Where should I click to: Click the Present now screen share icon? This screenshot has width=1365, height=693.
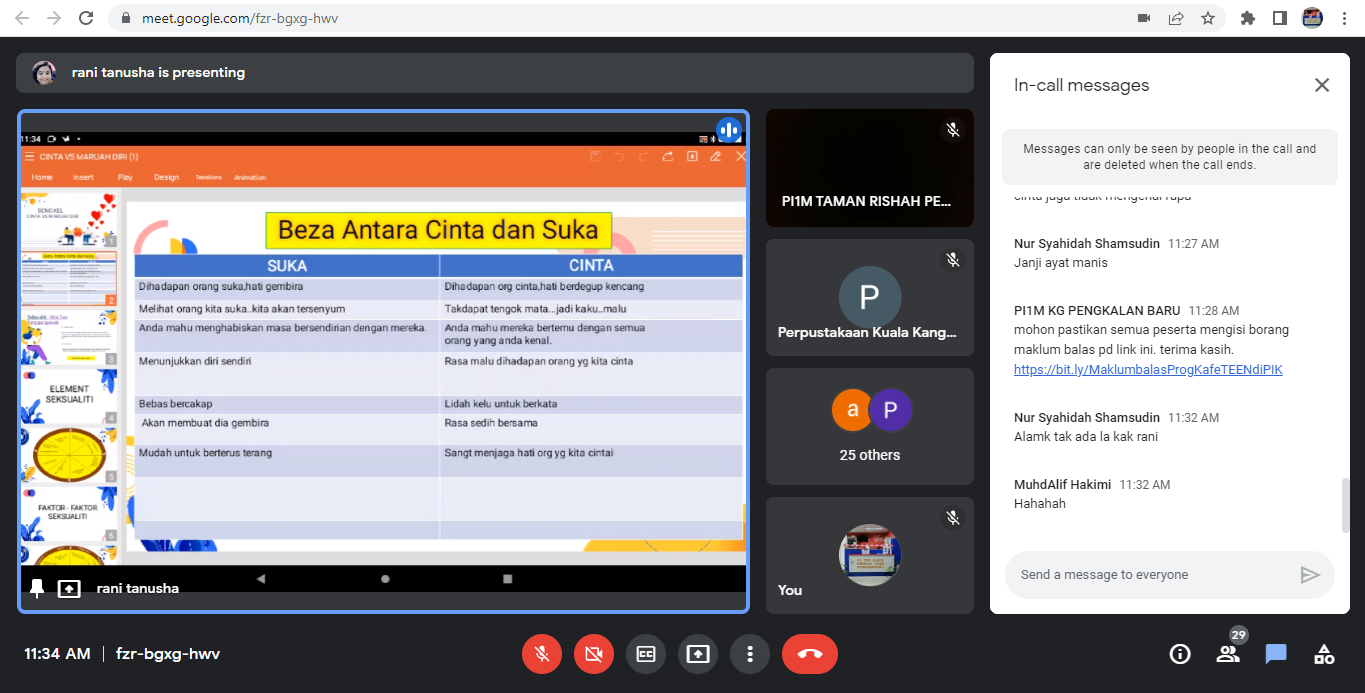click(x=698, y=654)
